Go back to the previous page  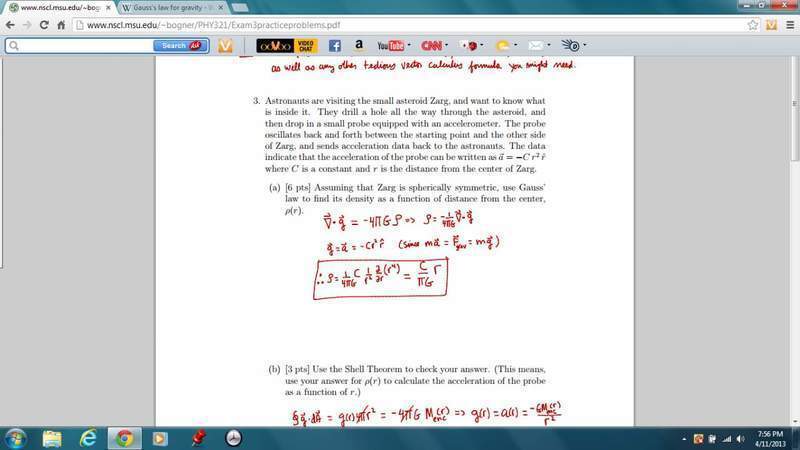pyautogui.click(x=9, y=25)
